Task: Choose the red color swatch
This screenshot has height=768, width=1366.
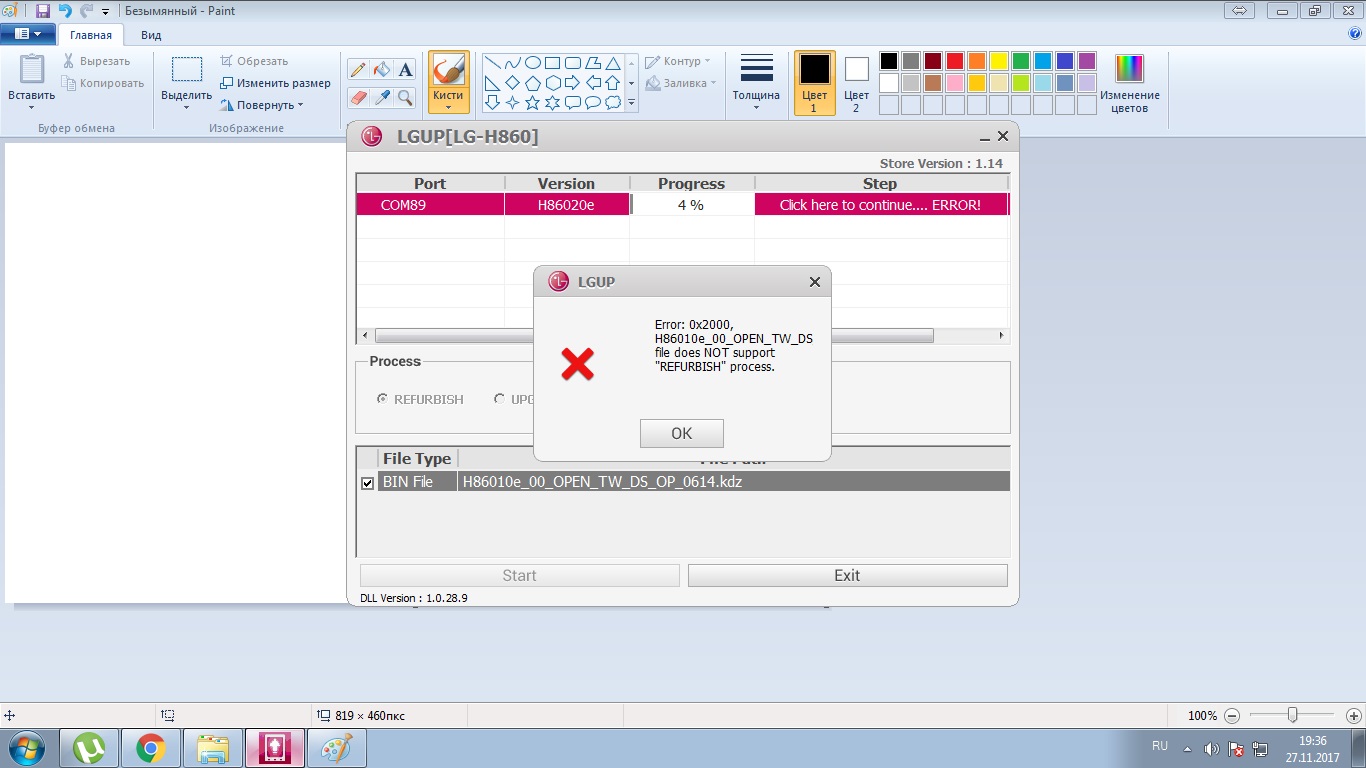Action: pos(955,61)
